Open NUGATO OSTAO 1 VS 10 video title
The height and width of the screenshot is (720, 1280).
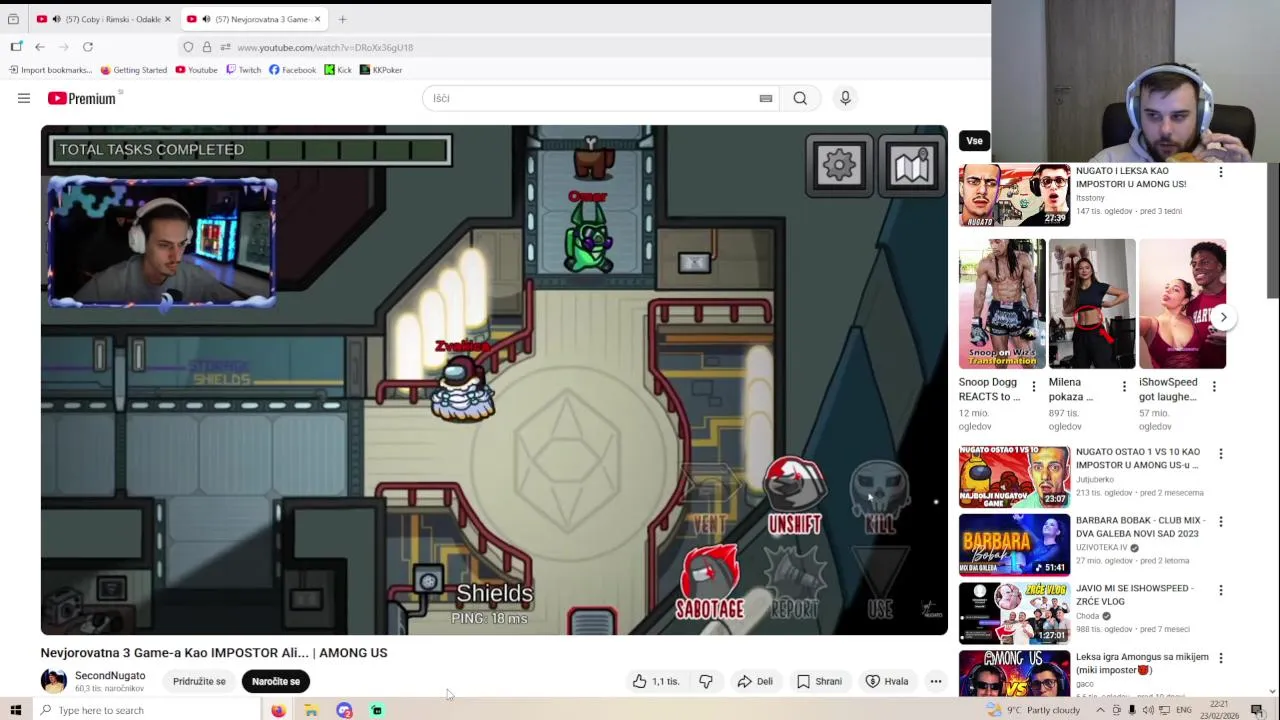1138,459
